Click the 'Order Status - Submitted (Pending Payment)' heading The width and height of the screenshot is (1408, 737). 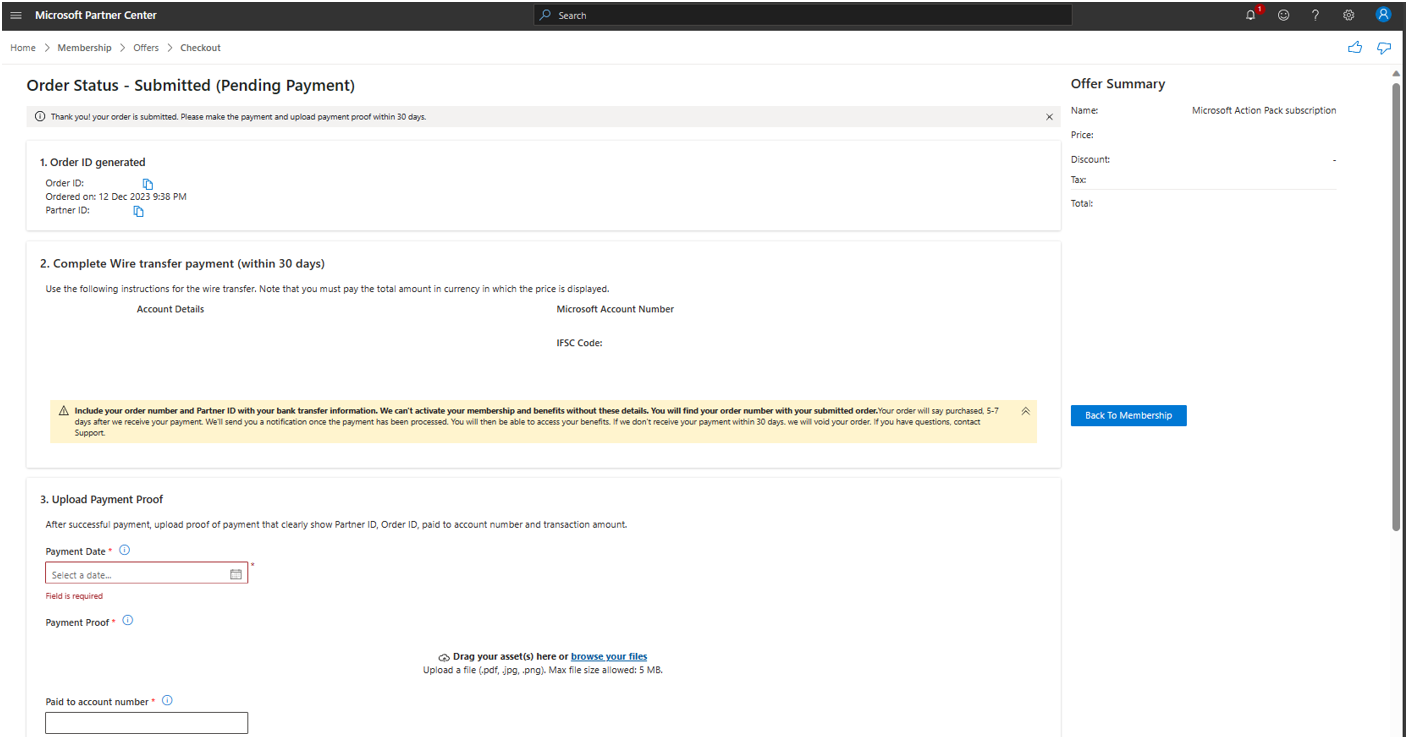click(x=191, y=86)
